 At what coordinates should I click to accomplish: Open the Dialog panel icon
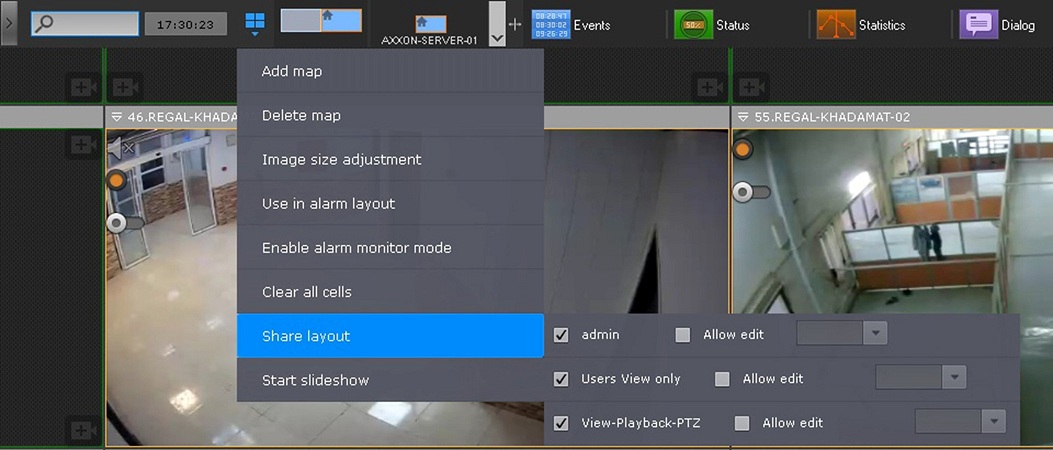click(x=978, y=24)
